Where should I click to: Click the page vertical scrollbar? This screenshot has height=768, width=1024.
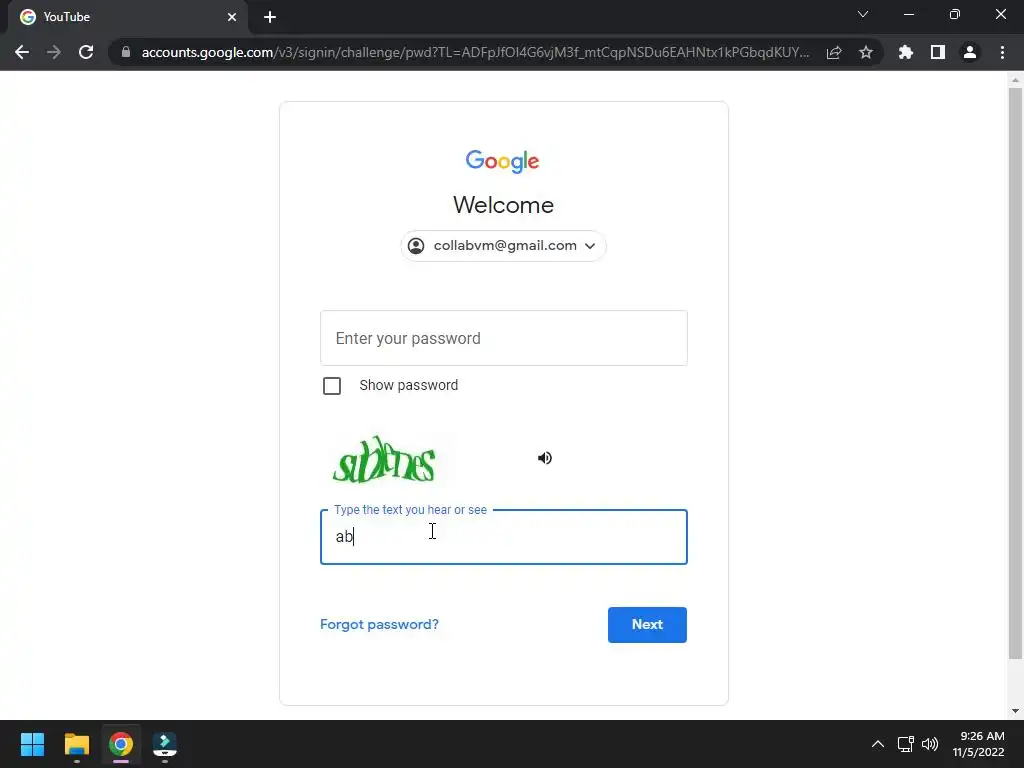(x=1015, y=374)
